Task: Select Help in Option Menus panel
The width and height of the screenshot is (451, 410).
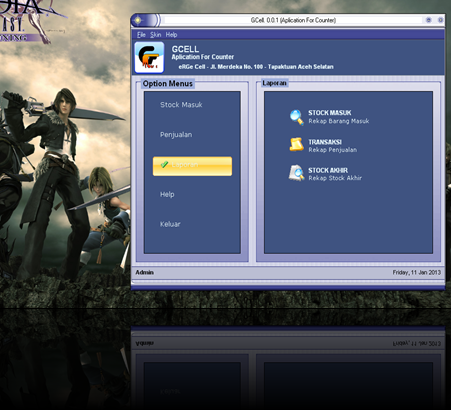Action: click(x=167, y=194)
